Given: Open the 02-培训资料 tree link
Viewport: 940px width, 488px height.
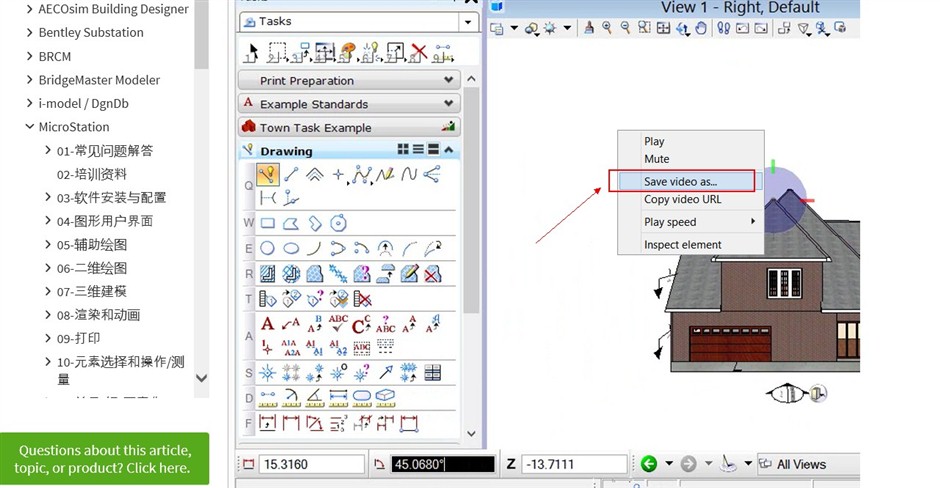Looking at the screenshot, I should (x=92, y=174).
